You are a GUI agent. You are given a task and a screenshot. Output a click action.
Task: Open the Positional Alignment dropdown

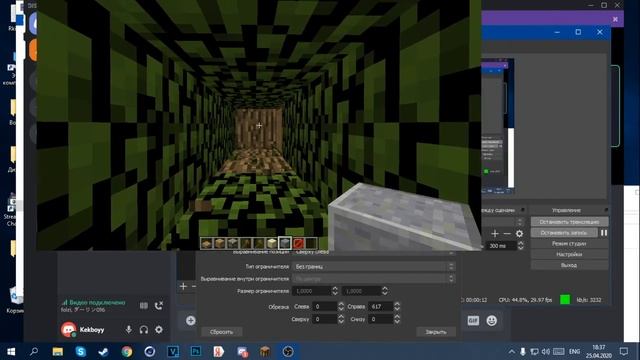click(x=373, y=253)
